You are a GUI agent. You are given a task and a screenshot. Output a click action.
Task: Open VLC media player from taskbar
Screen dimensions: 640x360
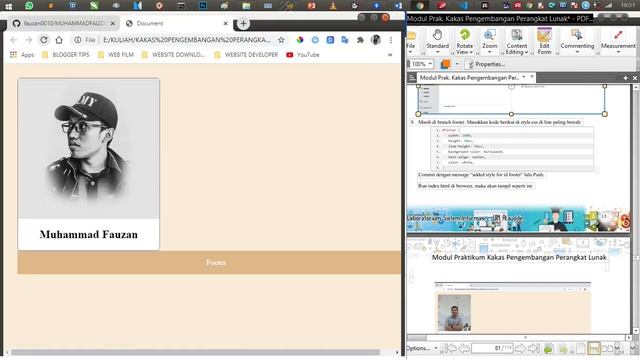[x=333, y=5]
